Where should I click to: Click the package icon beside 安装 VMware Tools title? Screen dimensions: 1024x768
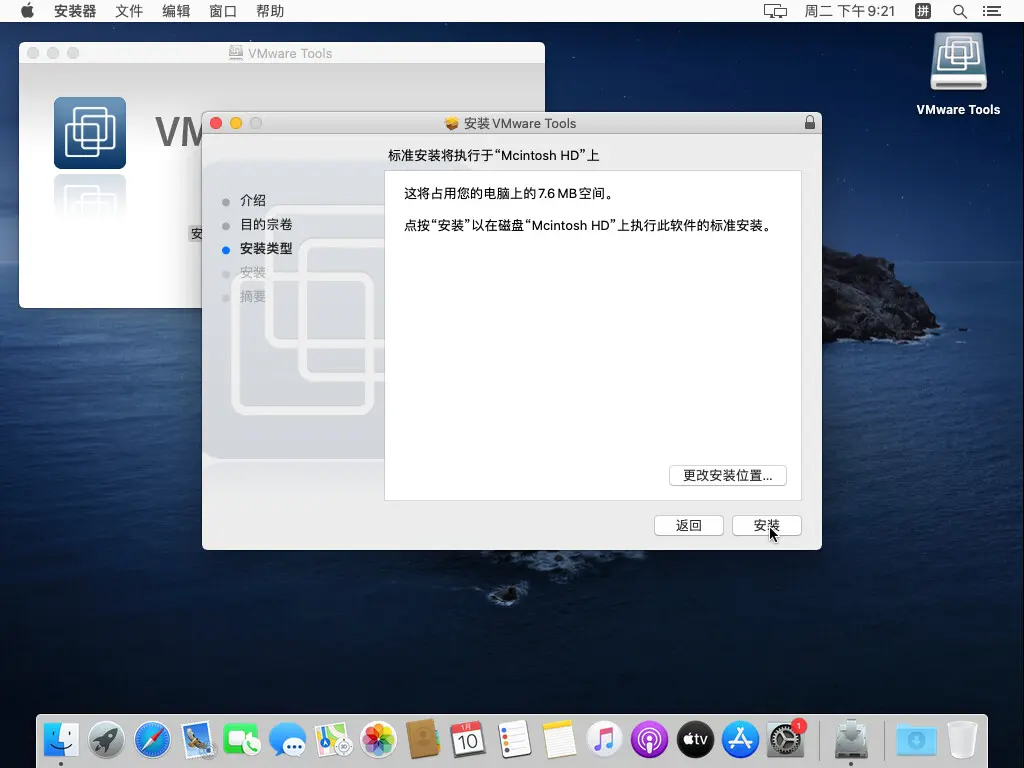pyautogui.click(x=451, y=123)
